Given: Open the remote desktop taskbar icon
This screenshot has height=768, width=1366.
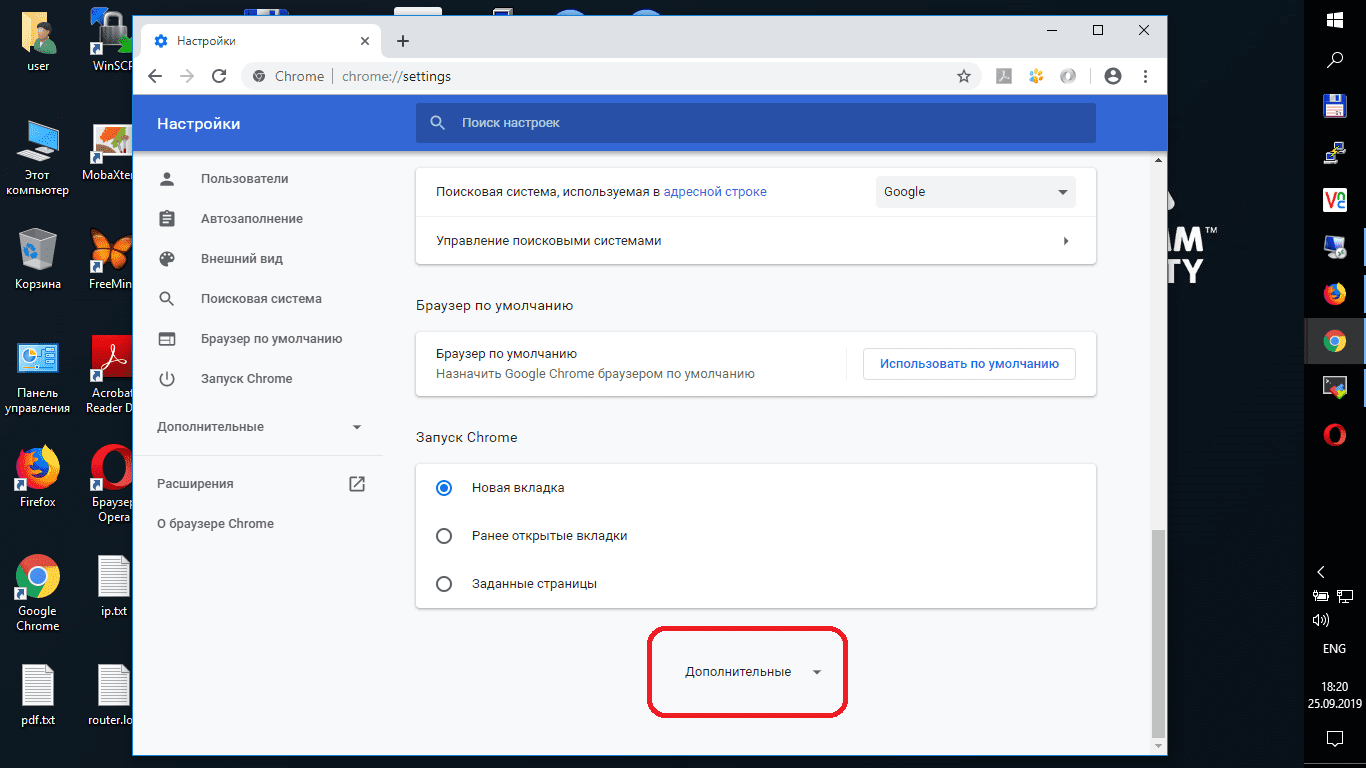Looking at the screenshot, I should tap(1335, 247).
